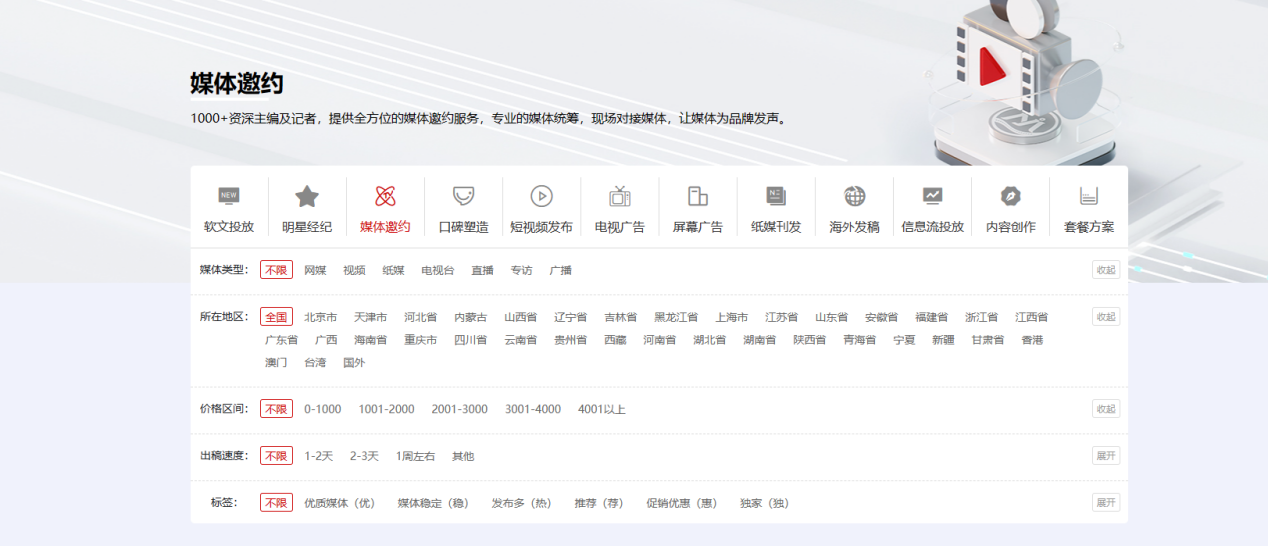Filter by 北京市 region
Viewport: 1268px width, 546px height.
coord(321,317)
